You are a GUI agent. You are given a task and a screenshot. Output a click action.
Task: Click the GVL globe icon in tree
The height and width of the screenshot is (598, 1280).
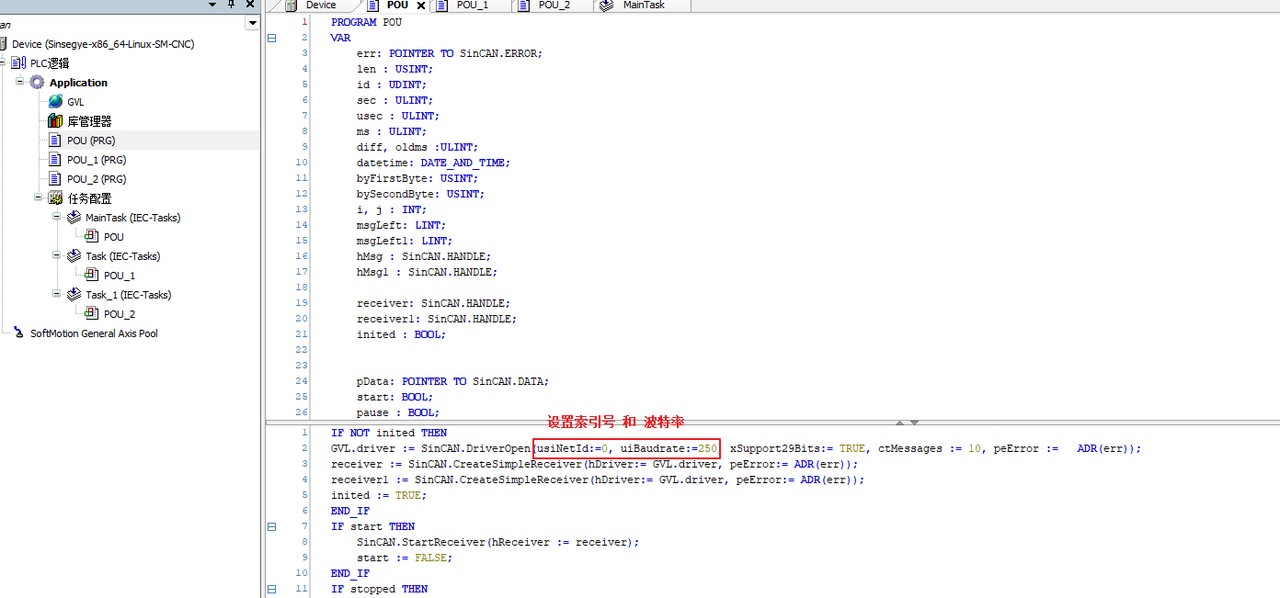[56, 102]
